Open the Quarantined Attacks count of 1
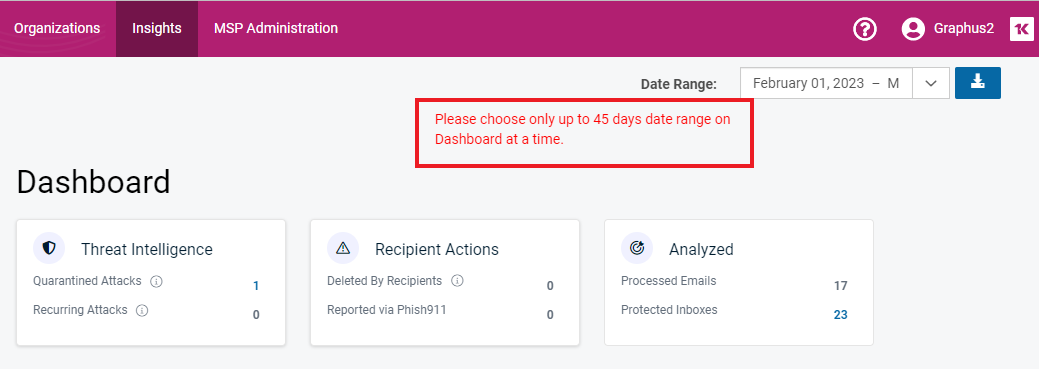 coord(256,286)
